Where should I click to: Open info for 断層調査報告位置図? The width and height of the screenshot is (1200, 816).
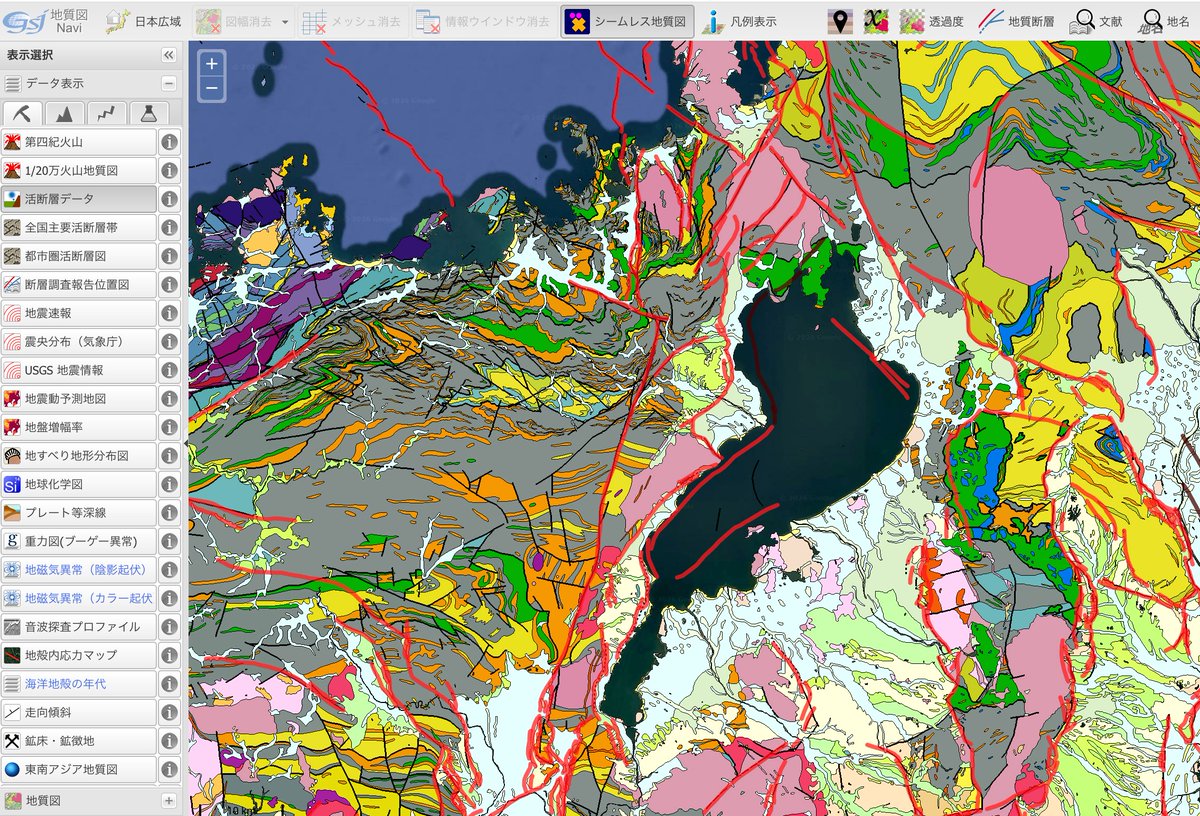tap(170, 285)
